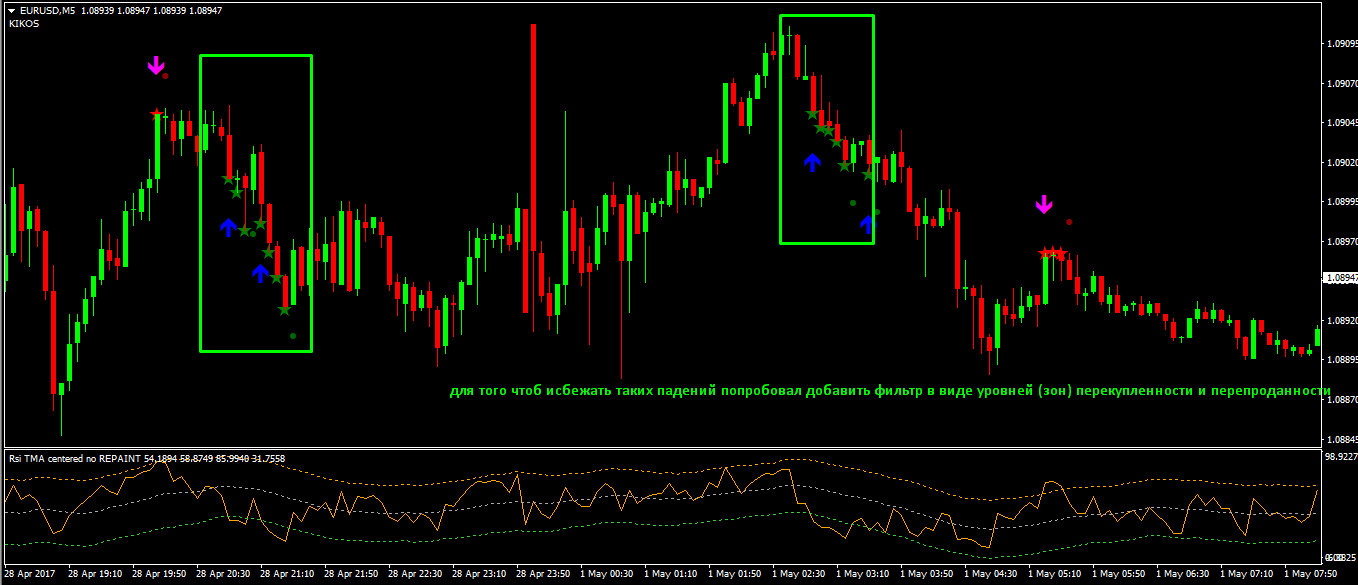Click the blue up arrow on the right rectangle's bottom edge
The width and height of the screenshot is (1358, 585).
click(x=867, y=224)
